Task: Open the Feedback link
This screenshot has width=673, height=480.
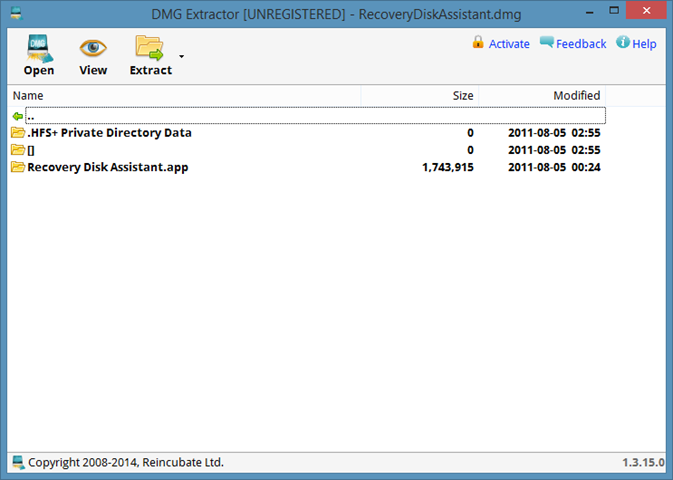Action: [x=581, y=44]
